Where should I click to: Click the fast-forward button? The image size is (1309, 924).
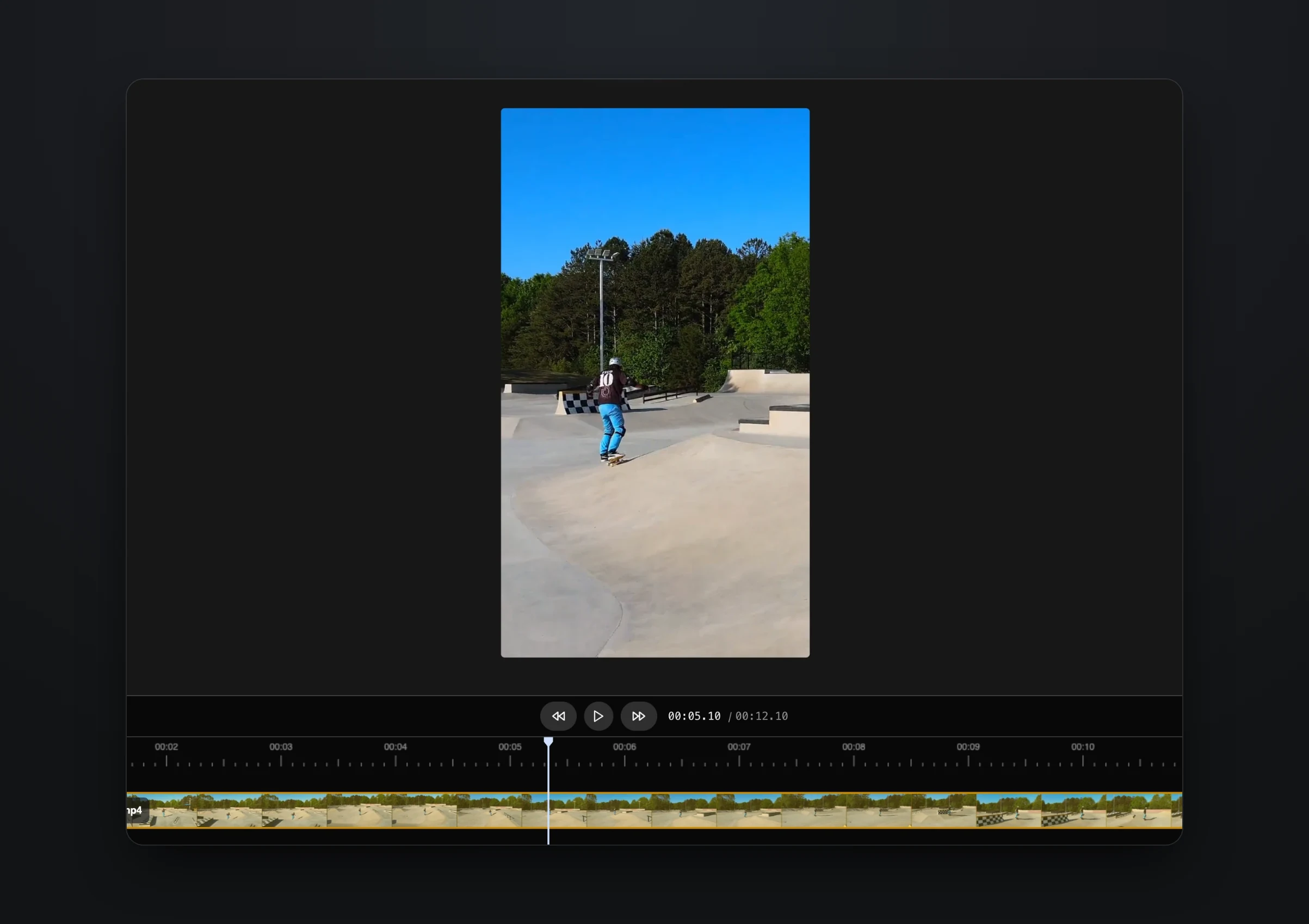pyautogui.click(x=639, y=716)
